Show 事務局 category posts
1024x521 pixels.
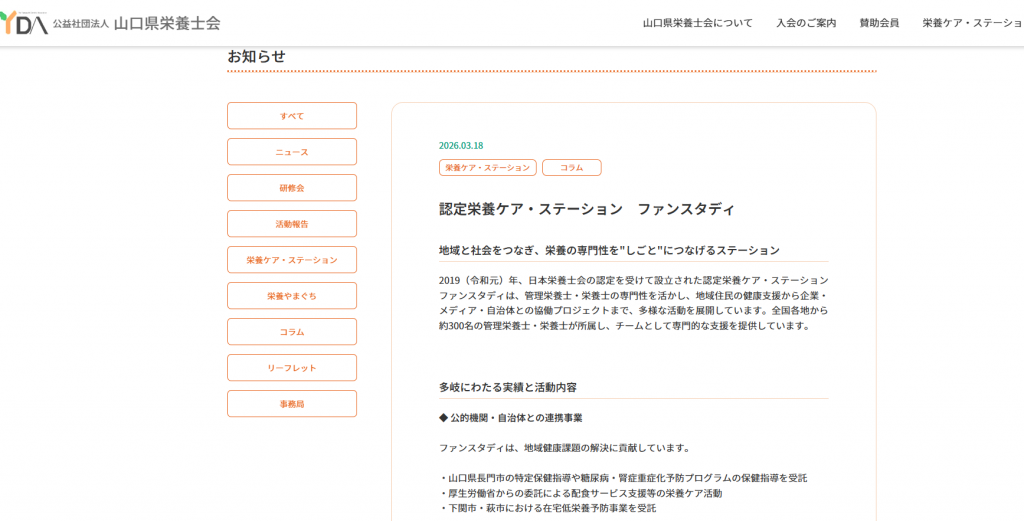[x=292, y=403]
